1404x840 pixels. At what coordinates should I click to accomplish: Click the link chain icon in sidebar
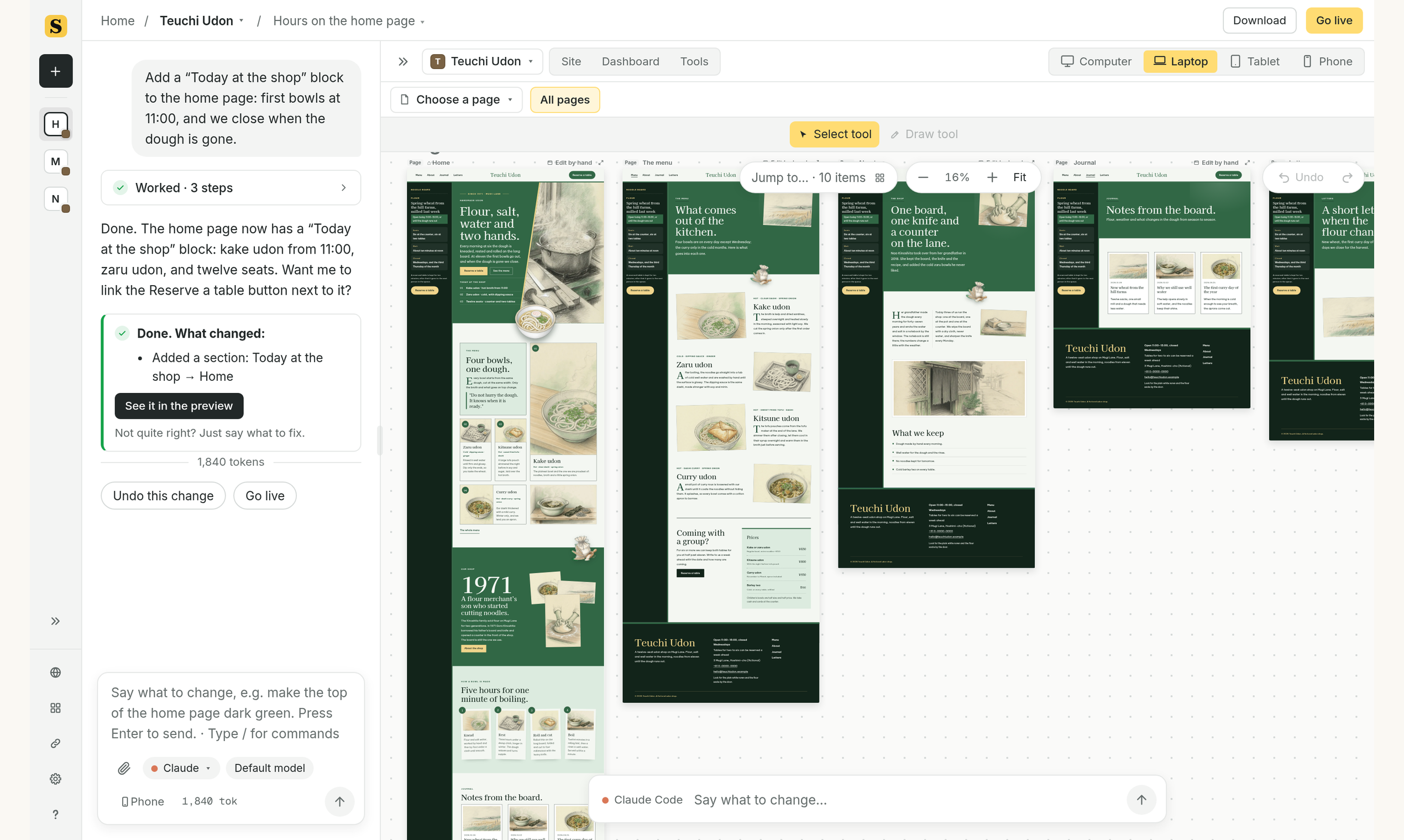pyautogui.click(x=55, y=743)
